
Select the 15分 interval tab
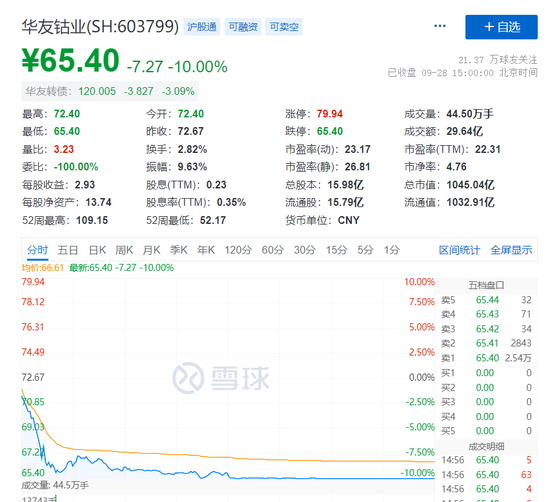point(337,250)
